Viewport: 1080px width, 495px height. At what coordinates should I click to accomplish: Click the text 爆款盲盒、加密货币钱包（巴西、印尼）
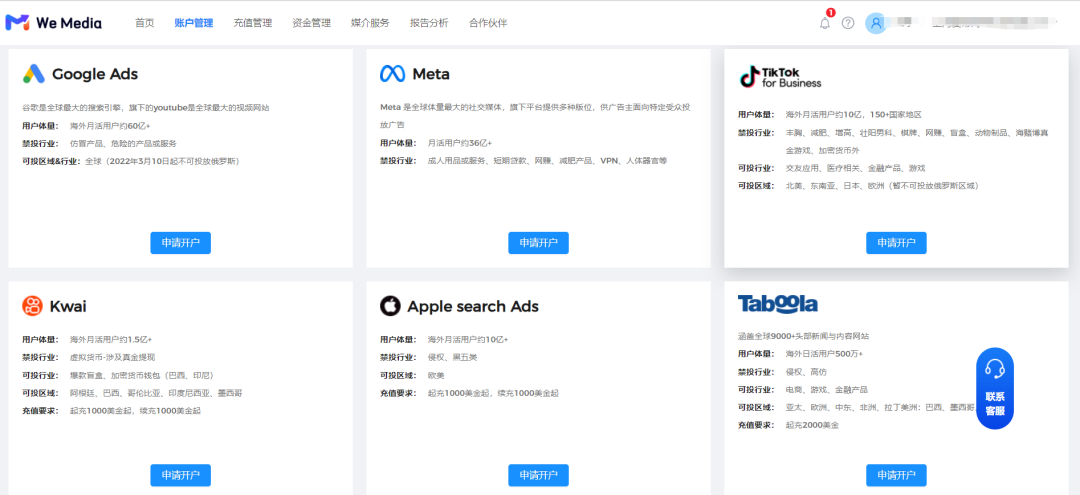(x=142, y=375)
